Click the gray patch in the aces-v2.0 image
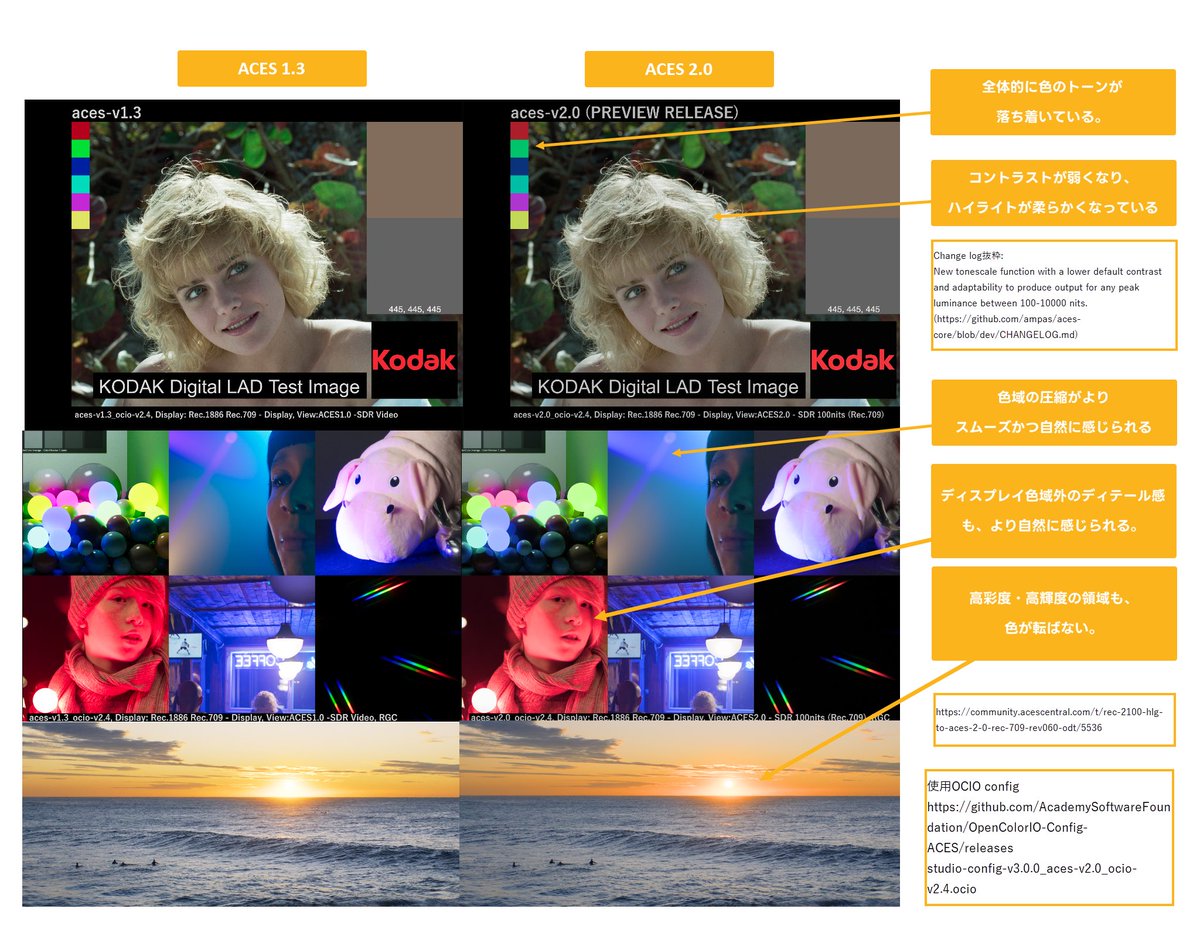Image resolution: width=1200 pixels, height=936 pixels. pos(853,266)
